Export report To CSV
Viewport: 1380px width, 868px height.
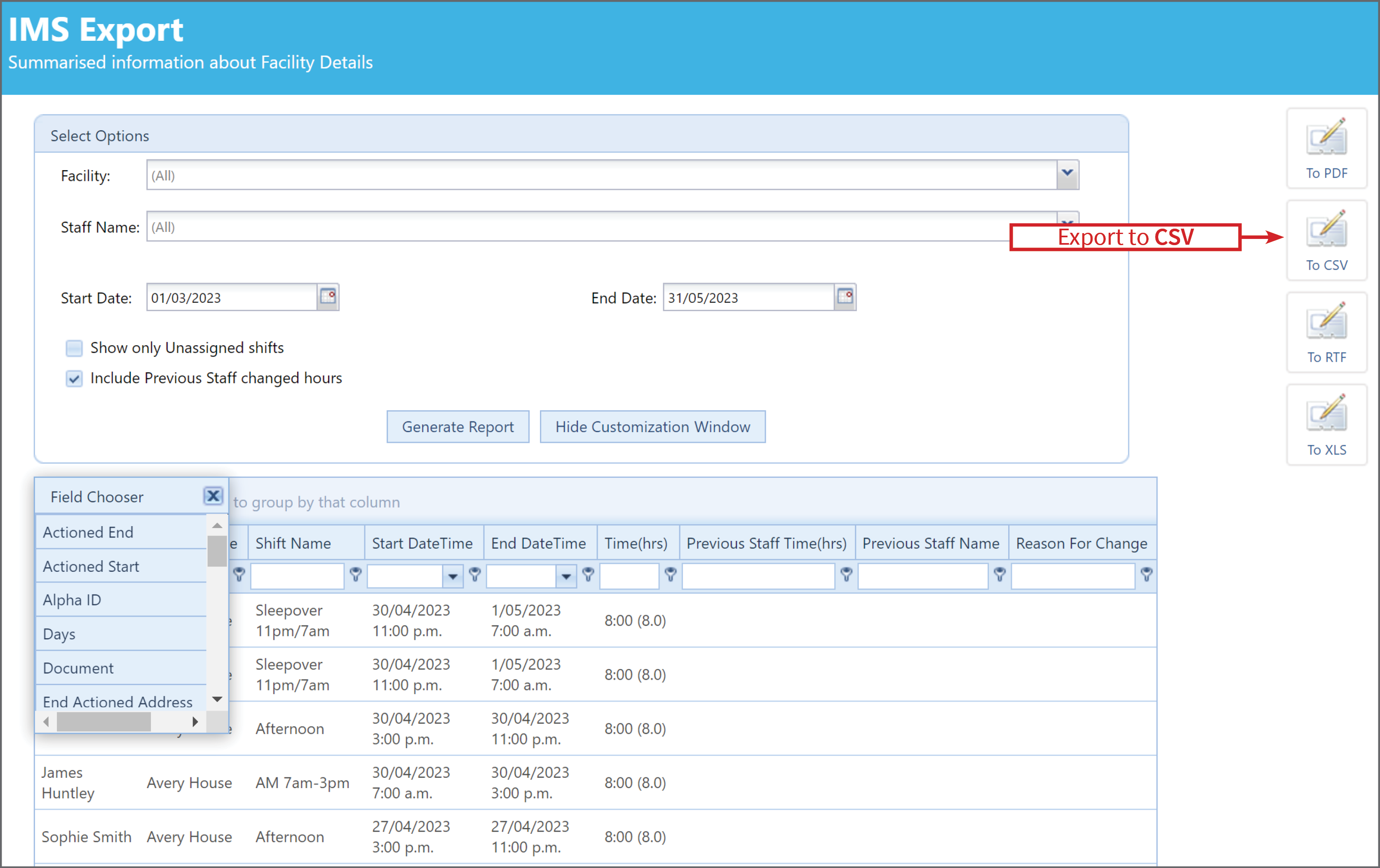click(x=1326, y=240)
